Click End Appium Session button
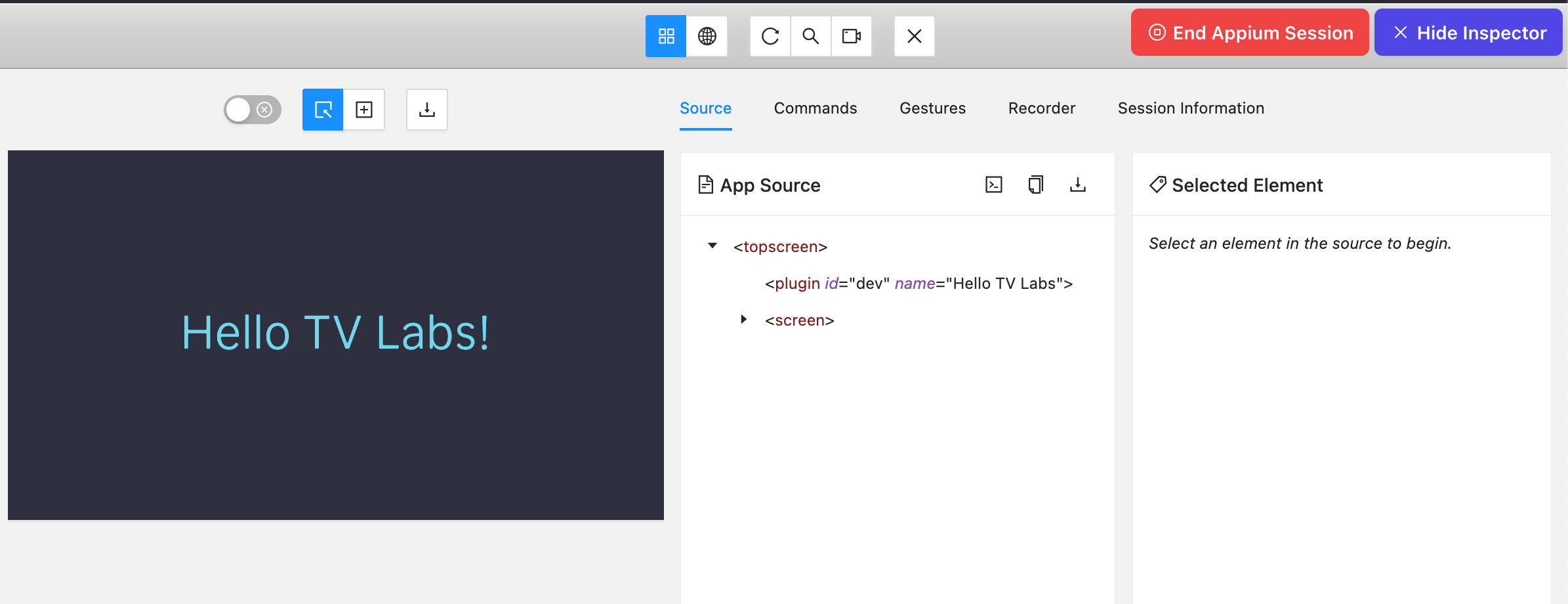The height and width of the screenshot is (604, 1568). [x=1250, y=33]
